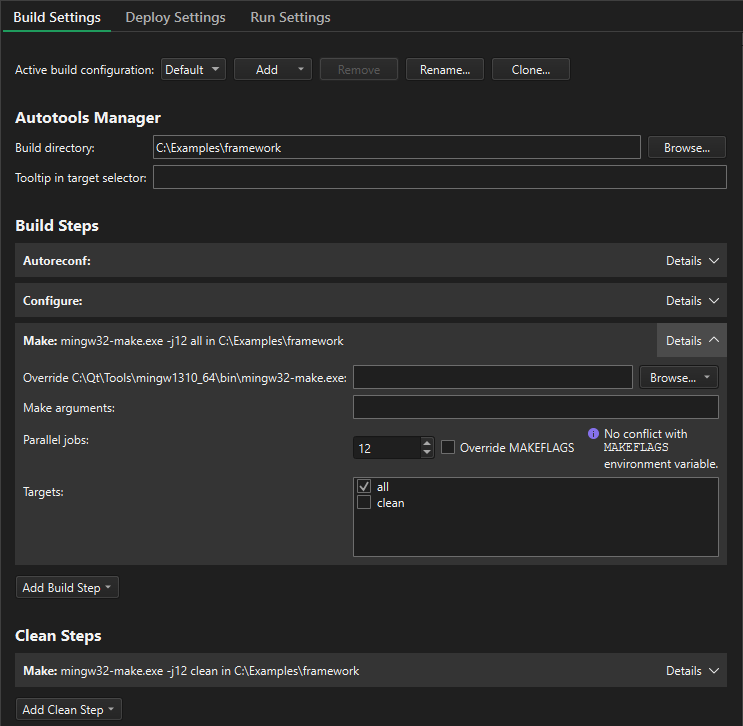This screenshot has width=743, height=726.
Task: Click Rename... for the build configuration
Action: tap(445, 70)
